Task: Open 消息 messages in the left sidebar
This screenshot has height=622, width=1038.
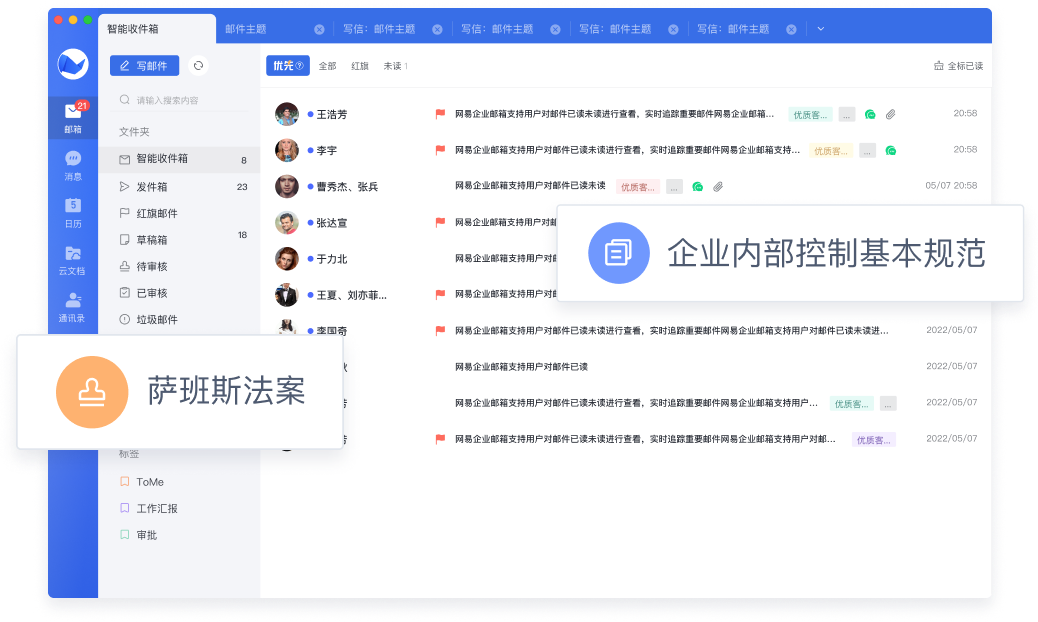Action: [x=73, y=165]
